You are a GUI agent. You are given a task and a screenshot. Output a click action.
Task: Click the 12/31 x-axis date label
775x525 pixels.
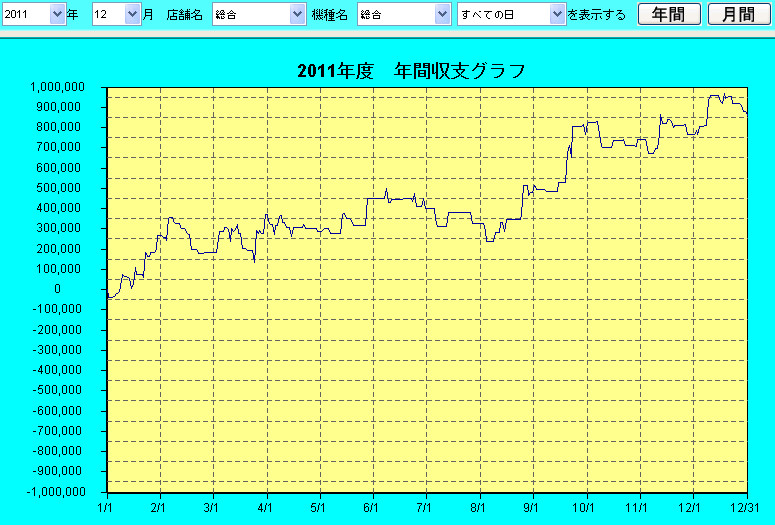tap(745, 508)
